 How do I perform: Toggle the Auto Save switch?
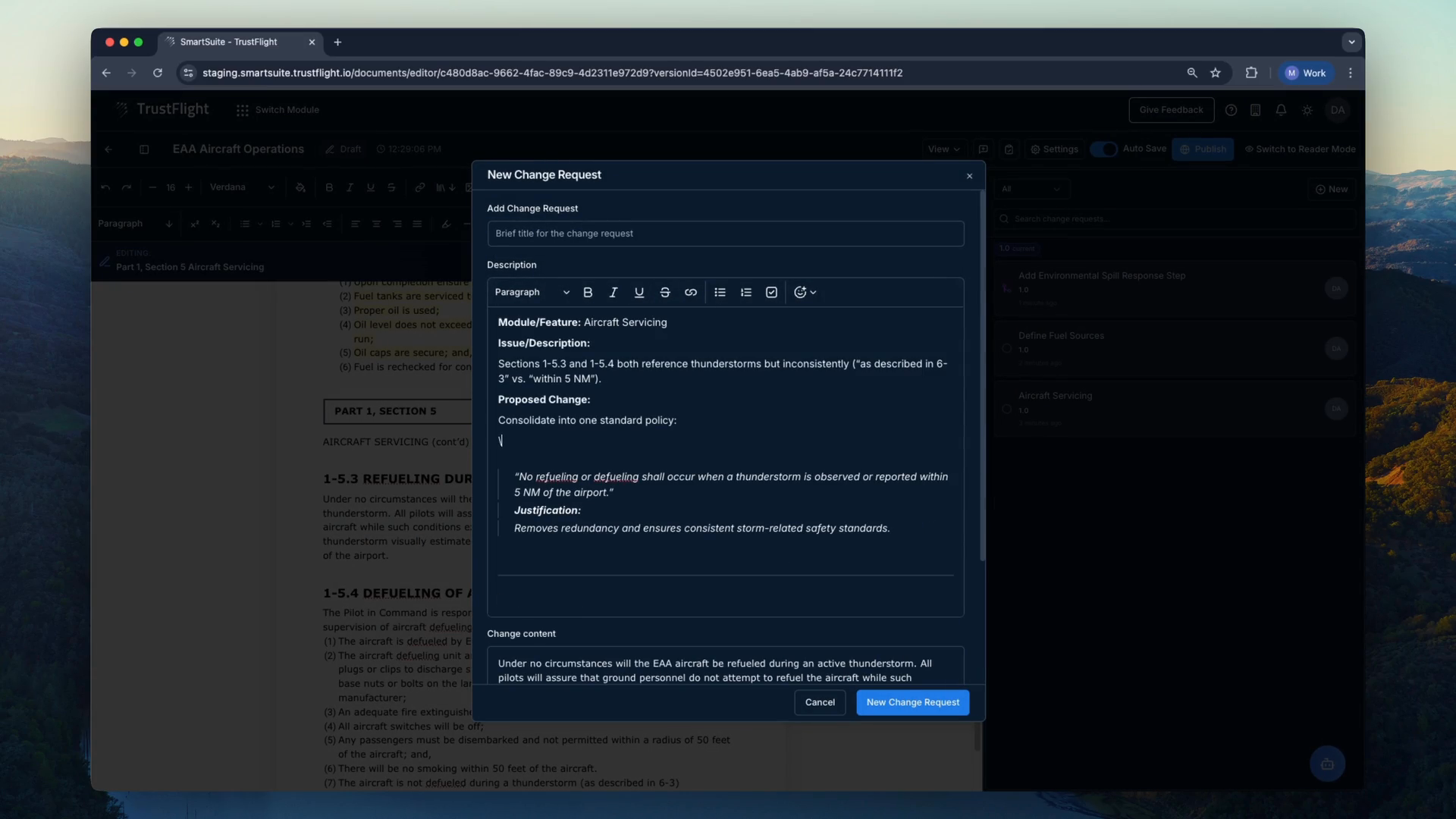click(x=1104, y=149)
